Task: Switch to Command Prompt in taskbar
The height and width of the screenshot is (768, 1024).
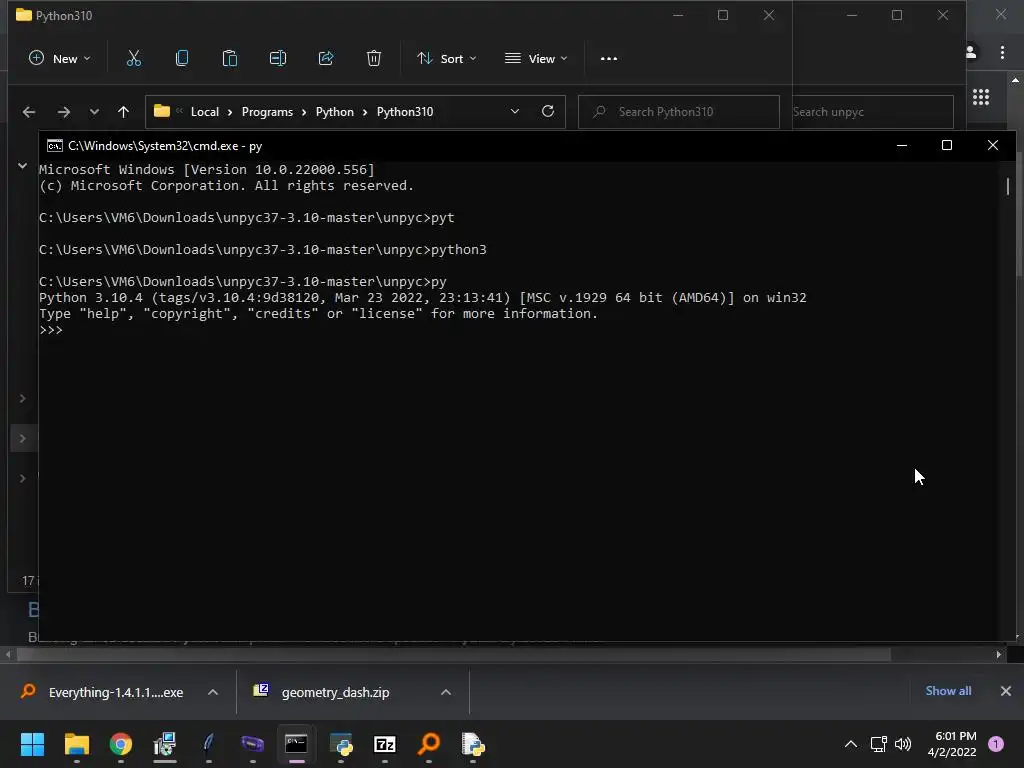Action: click(x=296, y=744)
